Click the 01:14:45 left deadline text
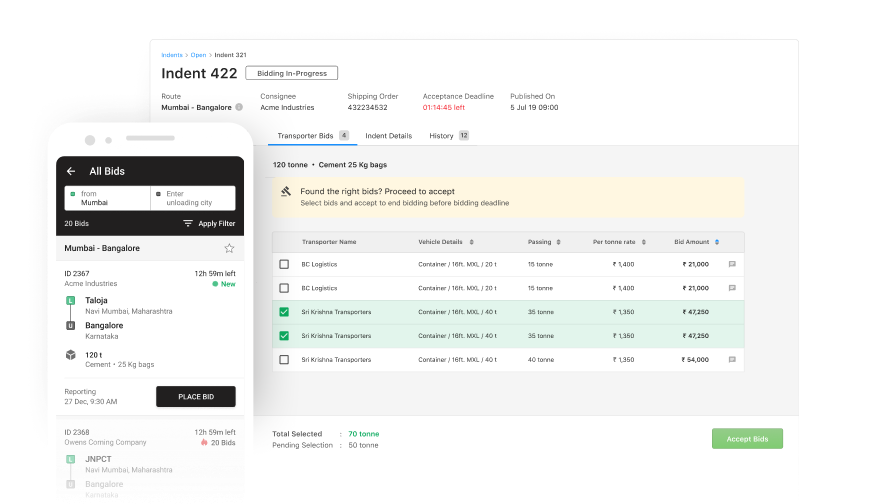This screenshot has width=874, height=504. tap(443, 107)
